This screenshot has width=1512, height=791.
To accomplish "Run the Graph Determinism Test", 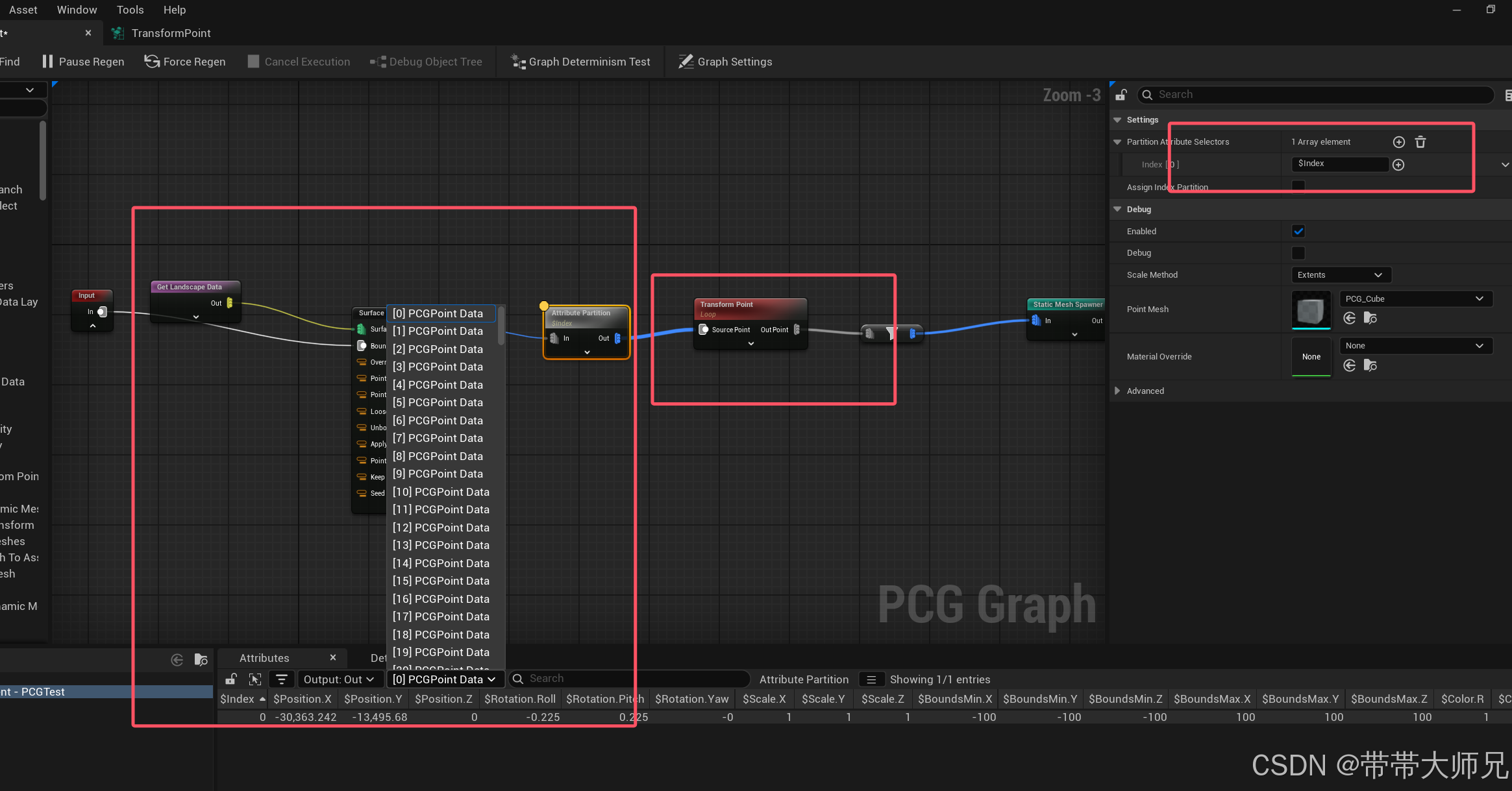I will [580, 62].
